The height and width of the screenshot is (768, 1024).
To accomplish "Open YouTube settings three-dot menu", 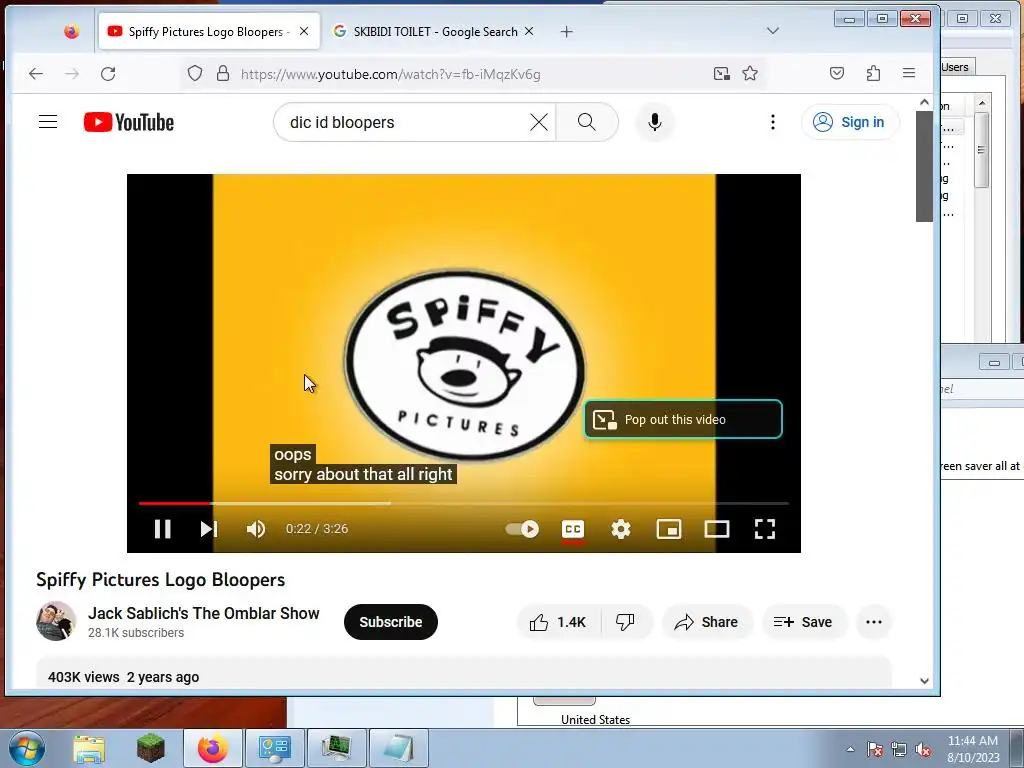I will [x=773, y=122].
